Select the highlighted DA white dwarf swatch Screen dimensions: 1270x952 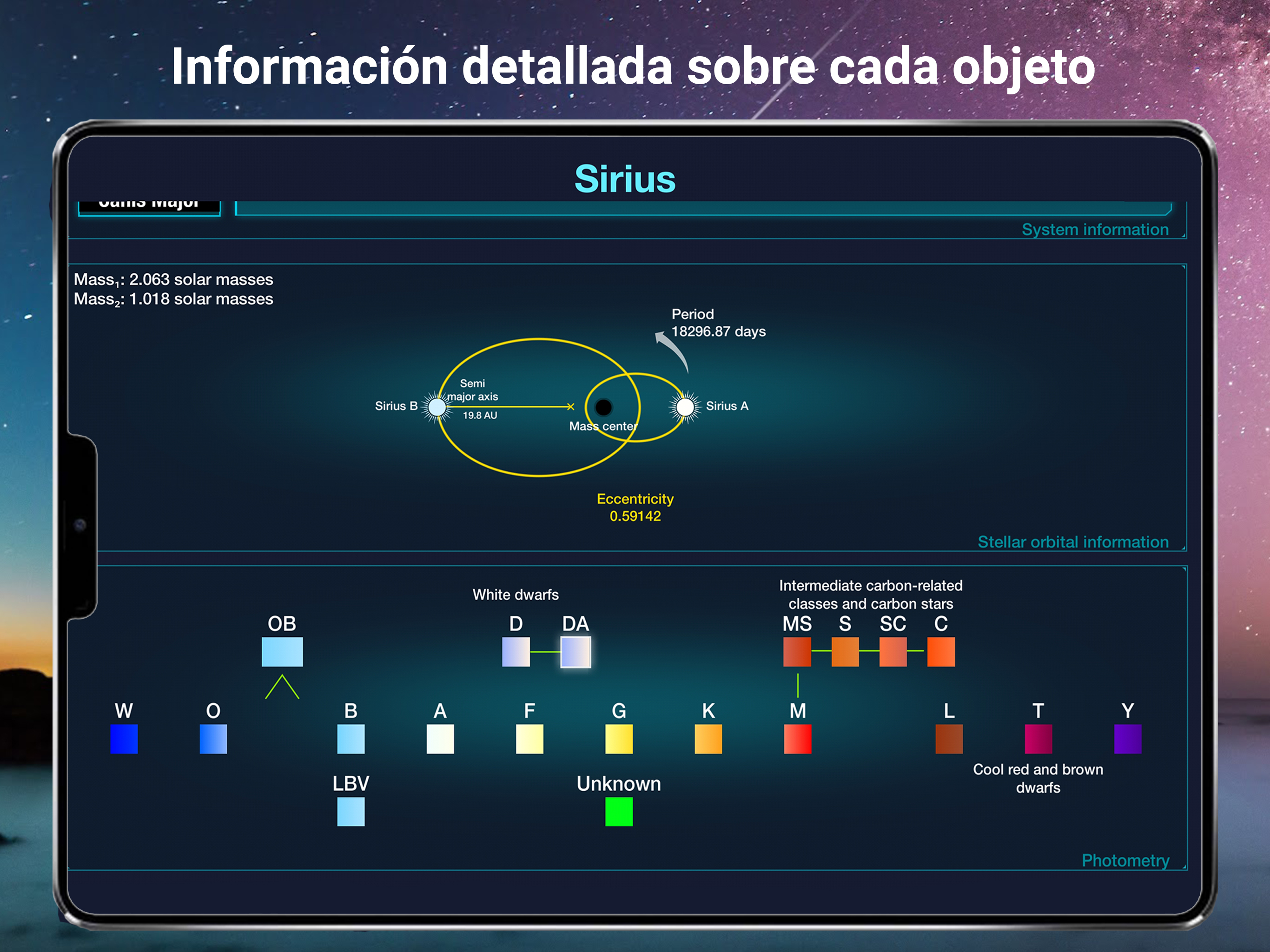tap(575, 652)
